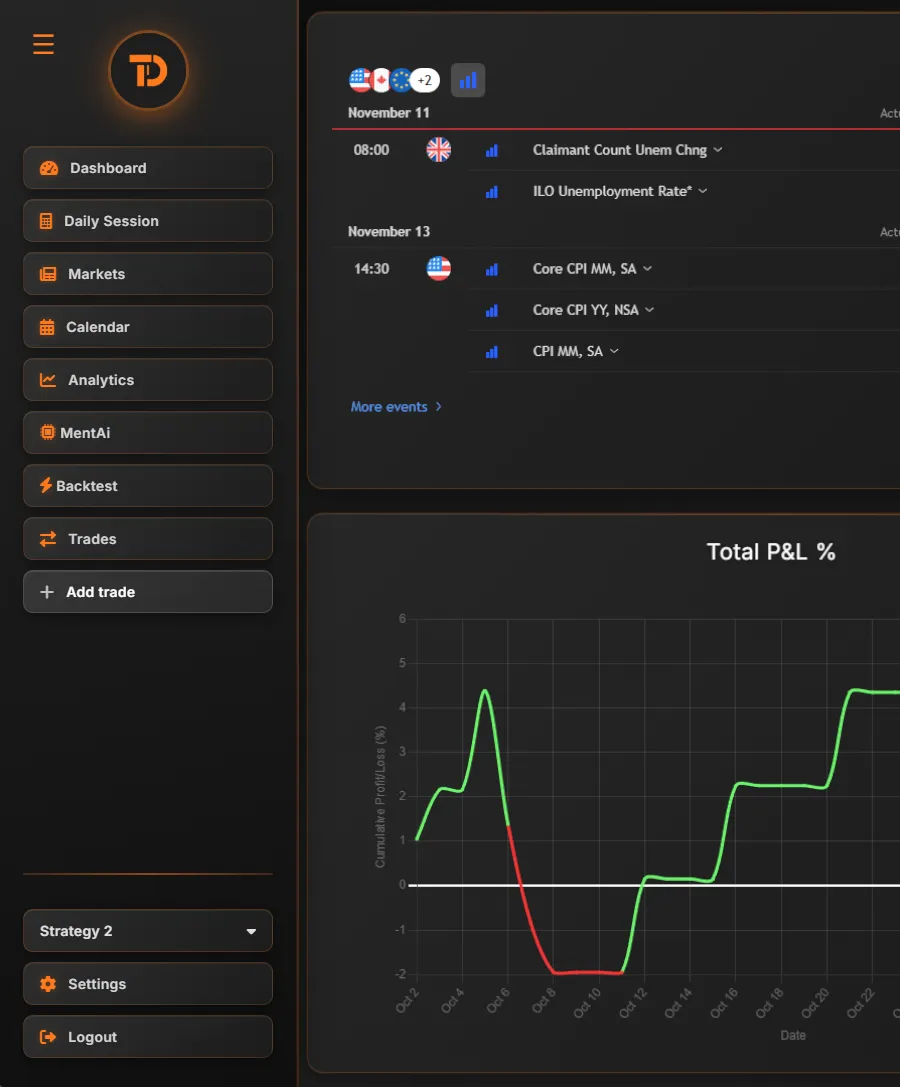Click importance icon beside ILO Unemployment Rate
The width and height of the screenshot is (900, 1087).
[x=492, y=192]
